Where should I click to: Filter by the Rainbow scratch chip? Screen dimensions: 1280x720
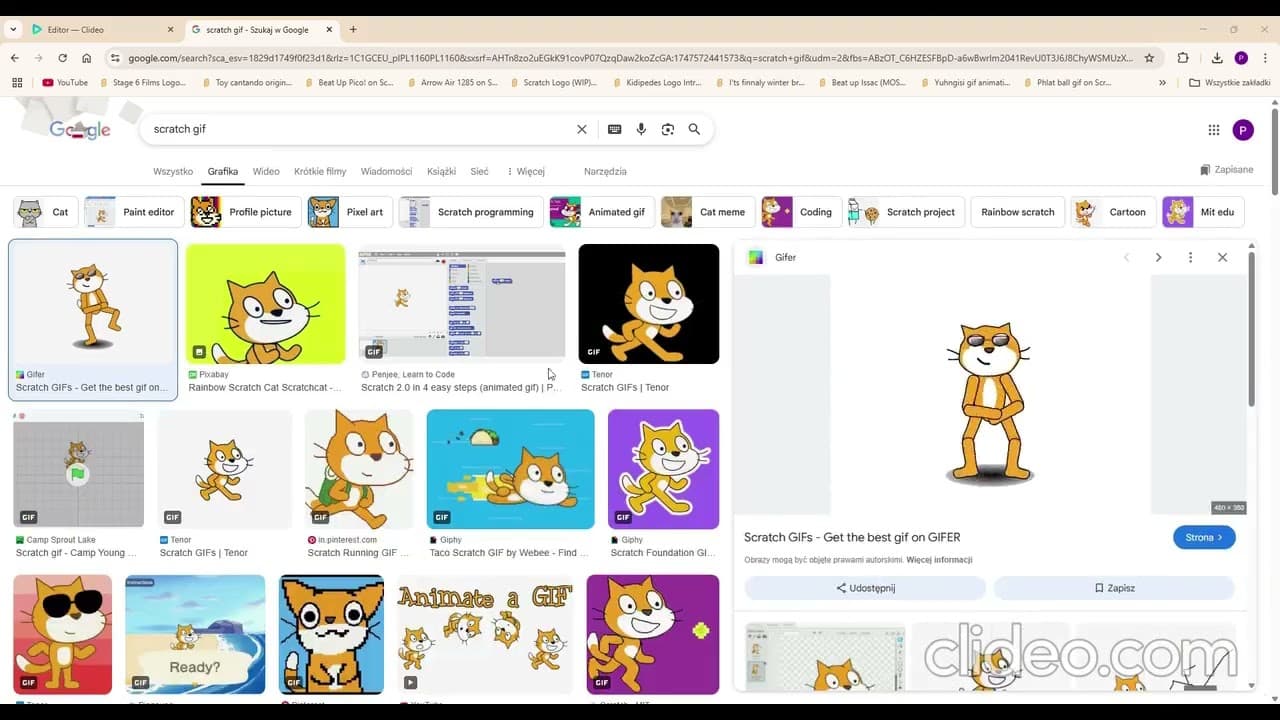pos(1017,212)
